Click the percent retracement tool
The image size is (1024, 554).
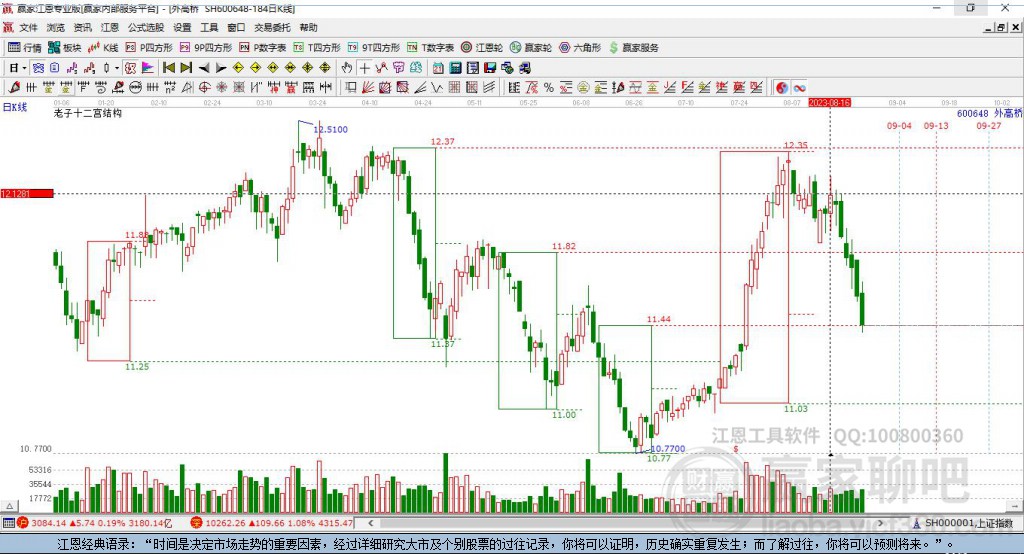549,88
